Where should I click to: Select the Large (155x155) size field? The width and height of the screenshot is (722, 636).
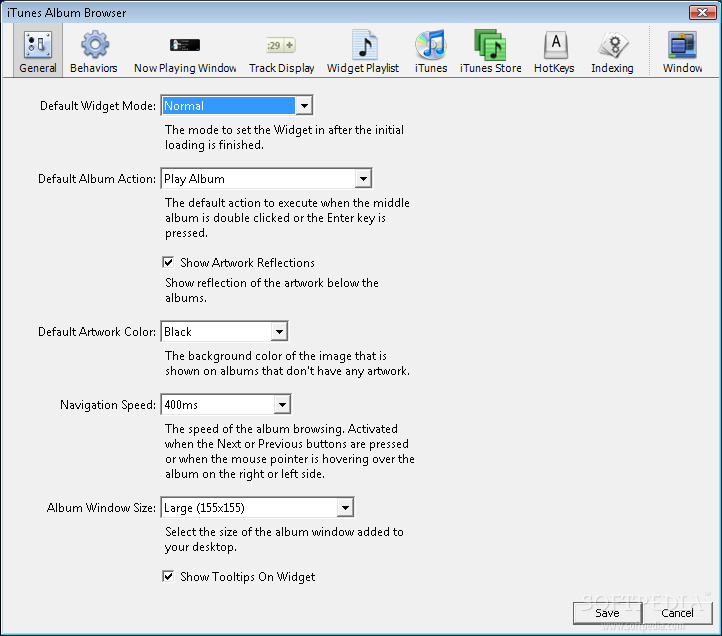pos(257,508)
